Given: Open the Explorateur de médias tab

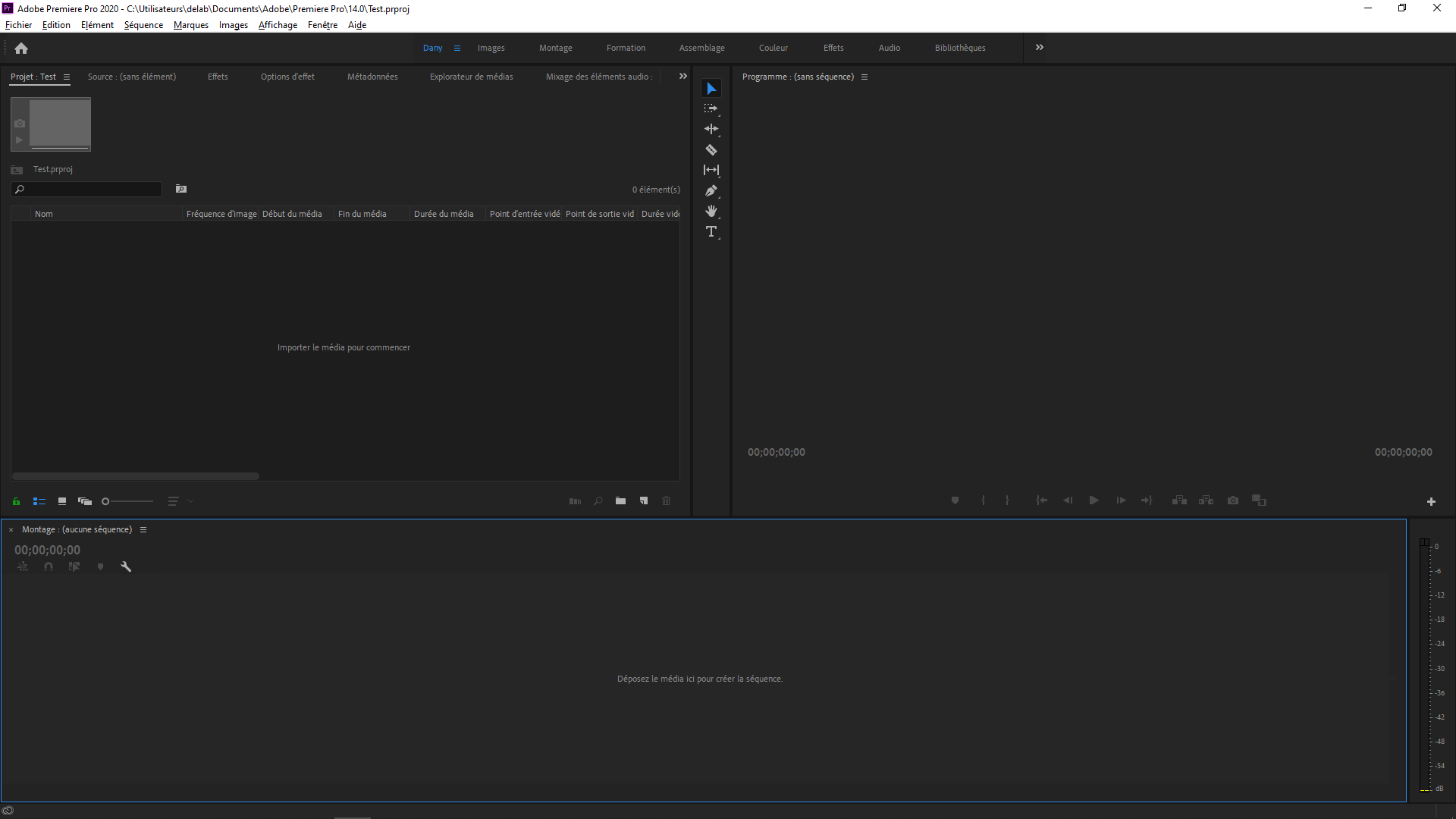Looking at the screenshot, I should [x=471, y=77].
